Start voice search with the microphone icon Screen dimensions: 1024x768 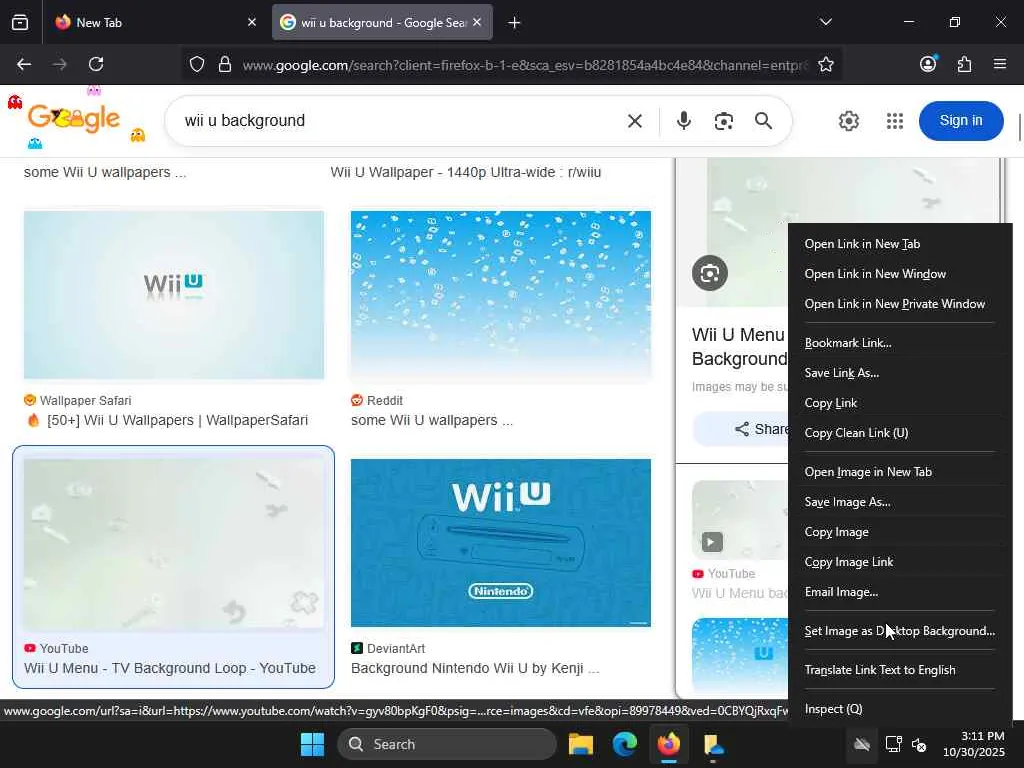point(684,121)
